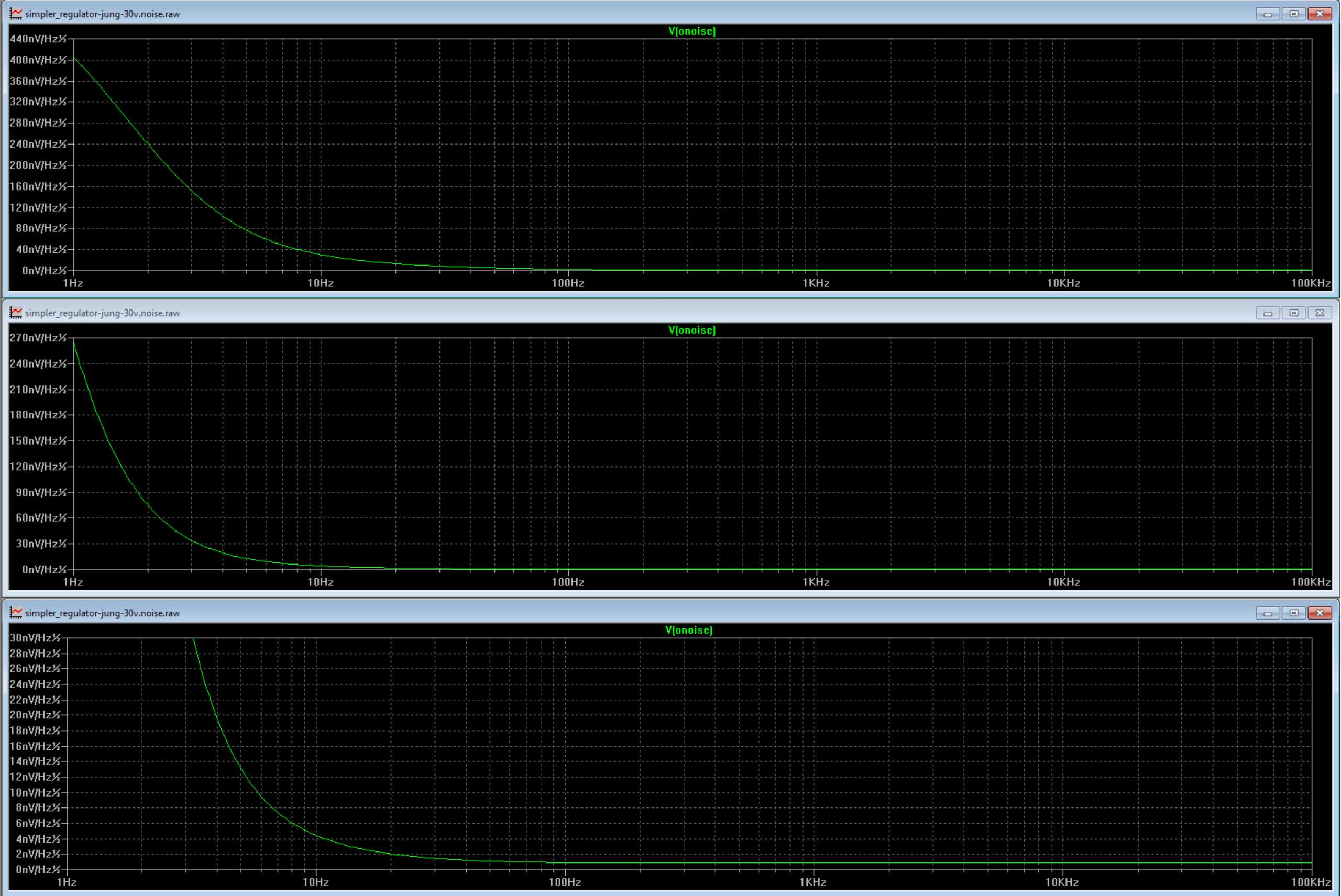Screen dimensions: 1341x896
Task: Minimize the middle plot window
Action: (1268, 313)
